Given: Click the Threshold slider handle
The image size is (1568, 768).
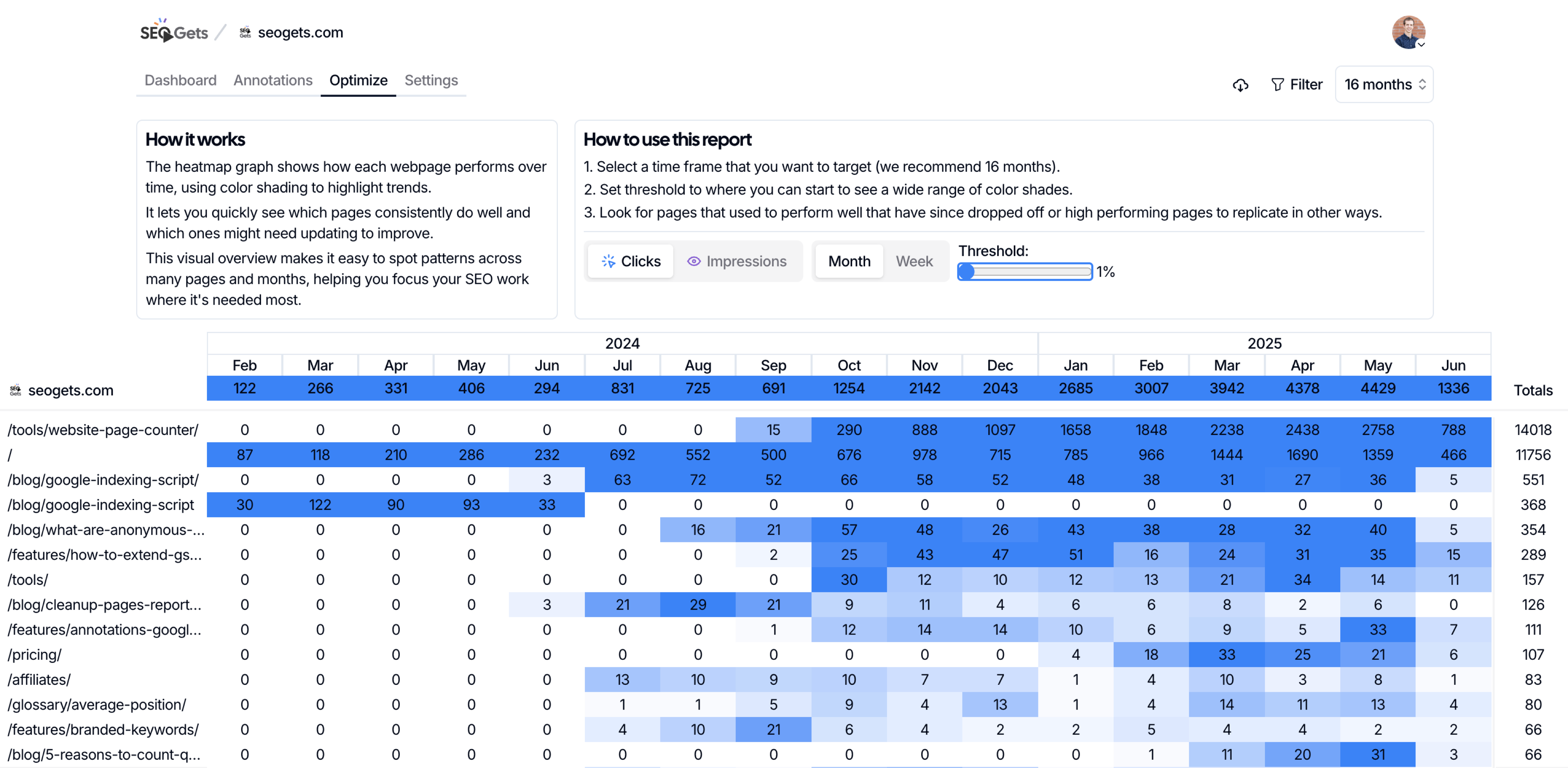Looking at the screenshot, I should pyautogui.click(x=966, y=272).
